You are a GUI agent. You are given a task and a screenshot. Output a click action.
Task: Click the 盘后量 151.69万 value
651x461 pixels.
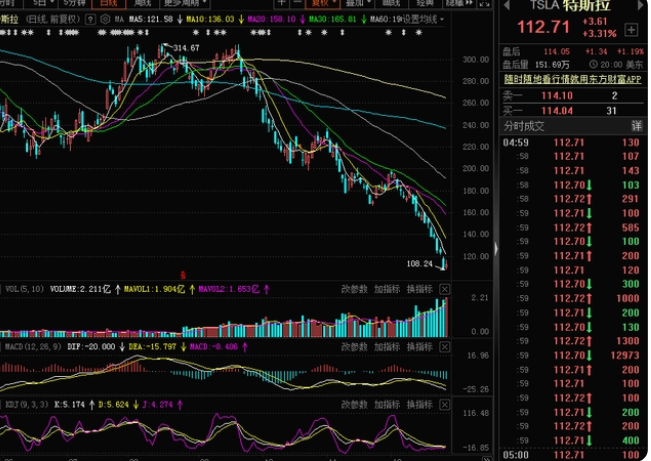click(x=552, y=65)
